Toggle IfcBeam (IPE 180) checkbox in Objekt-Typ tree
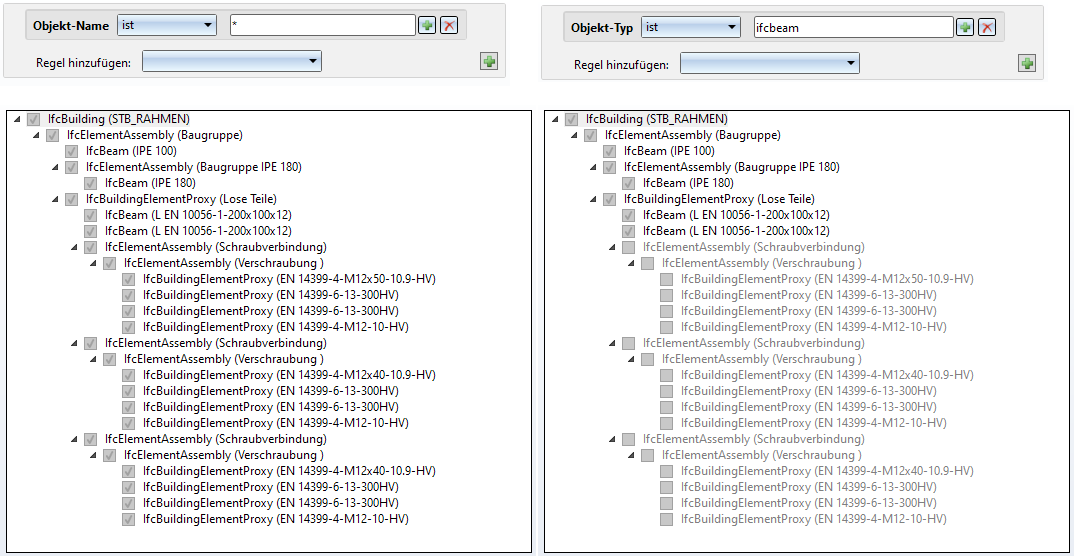This screenshot has width=1074, height=556. [x=628, y=184]
